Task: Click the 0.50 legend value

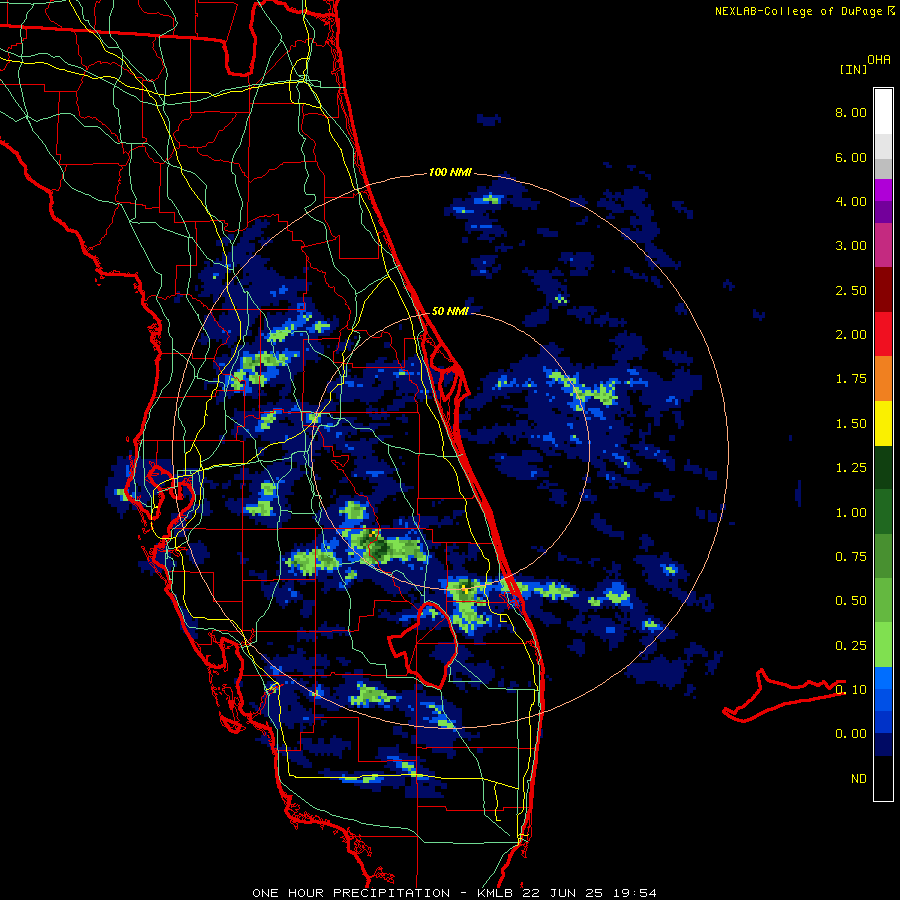Action: pos(851,601)
